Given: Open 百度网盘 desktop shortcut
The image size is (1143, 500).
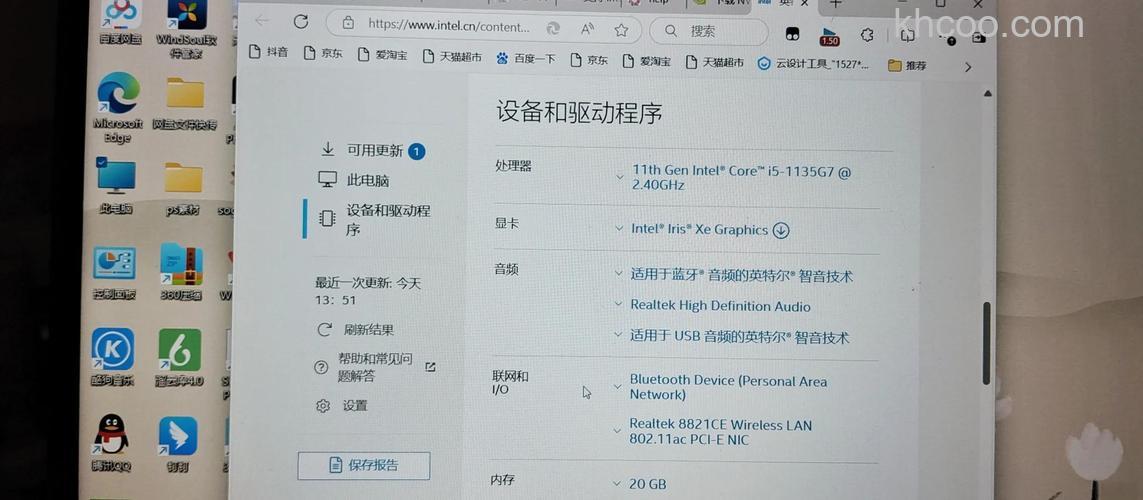Looking at the screenshot, I should coord(120,20).
